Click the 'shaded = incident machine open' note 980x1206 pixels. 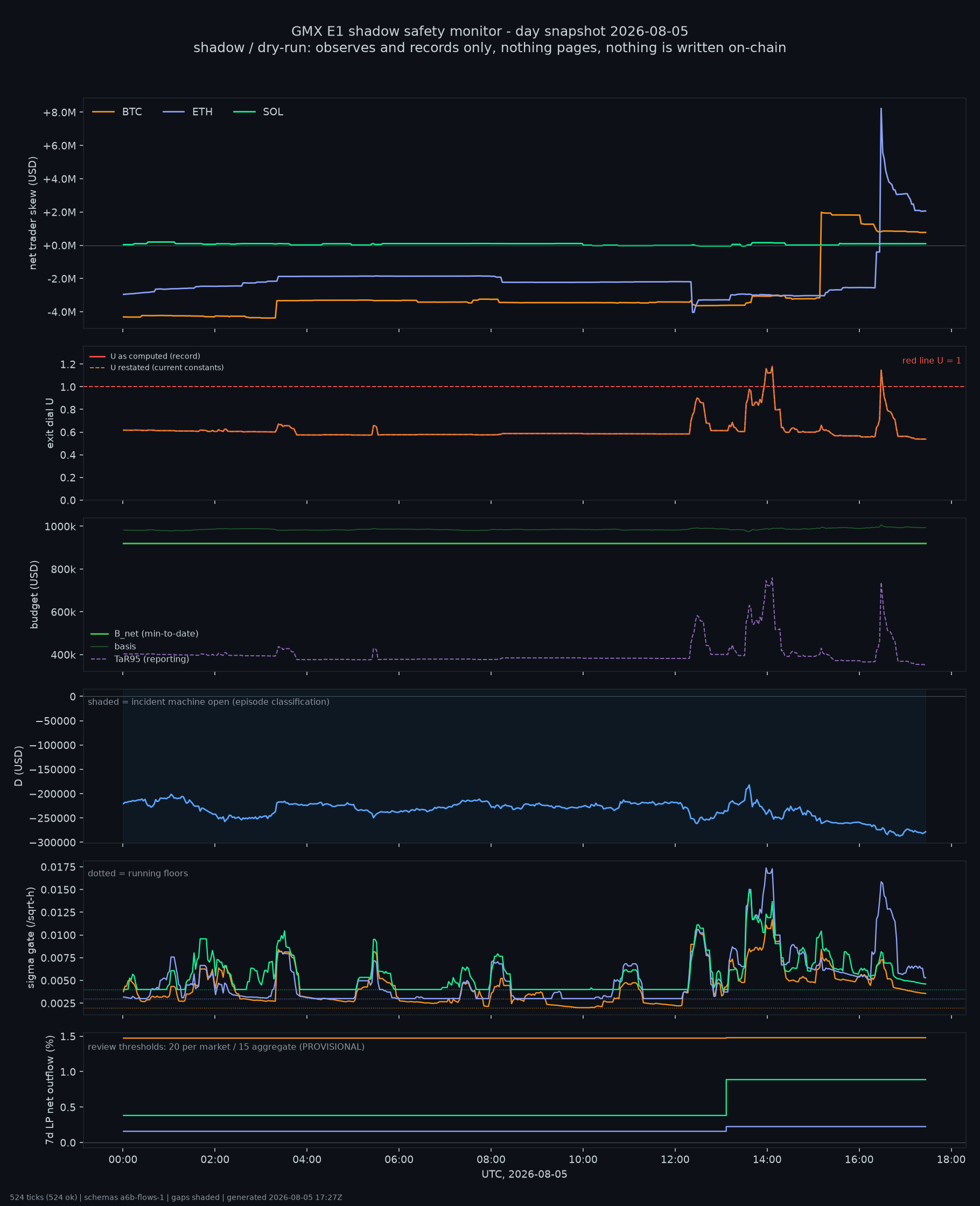209,702
